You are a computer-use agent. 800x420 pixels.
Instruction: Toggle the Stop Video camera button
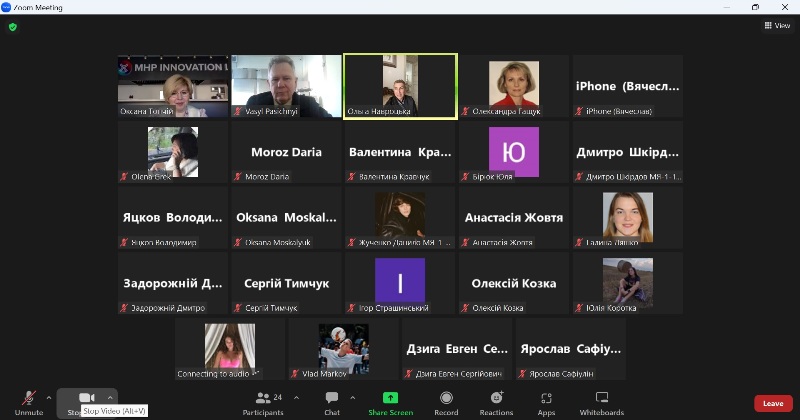(86, 398)
